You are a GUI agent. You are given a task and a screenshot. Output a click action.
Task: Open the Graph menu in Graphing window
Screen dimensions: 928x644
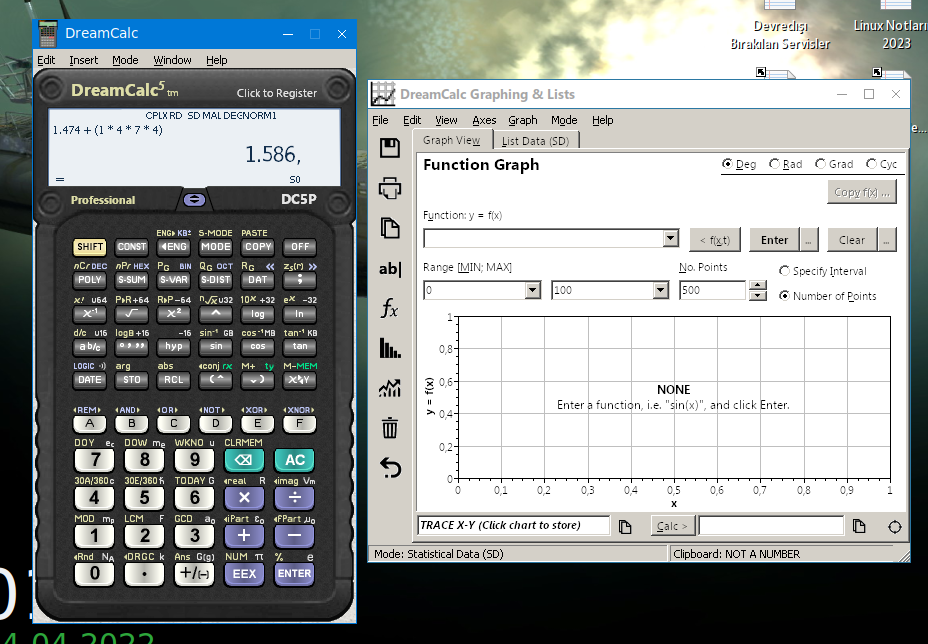pos(523,120)
